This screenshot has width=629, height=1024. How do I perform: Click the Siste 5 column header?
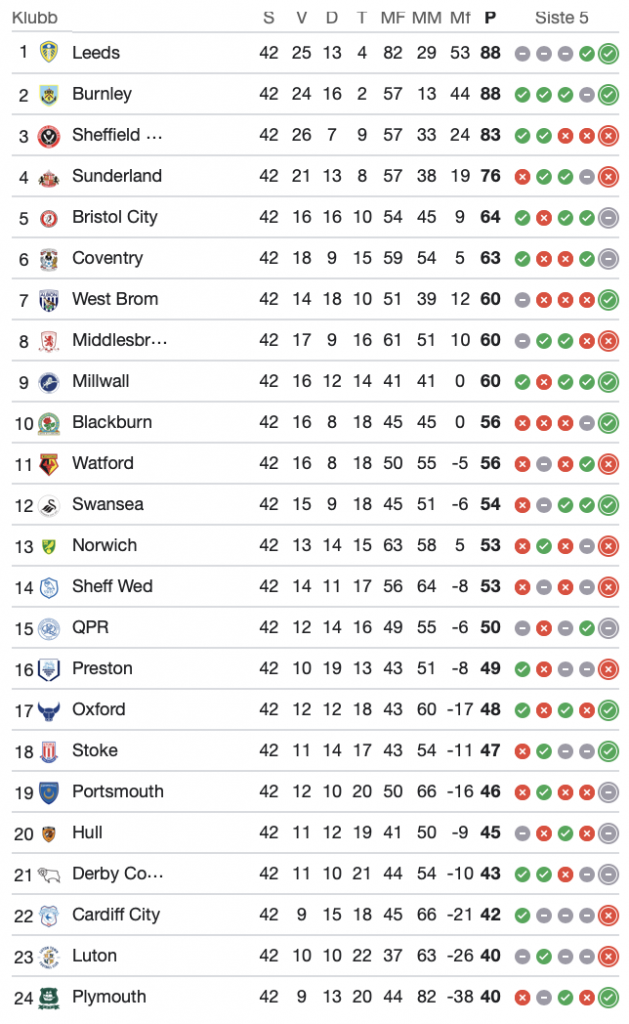561,18
